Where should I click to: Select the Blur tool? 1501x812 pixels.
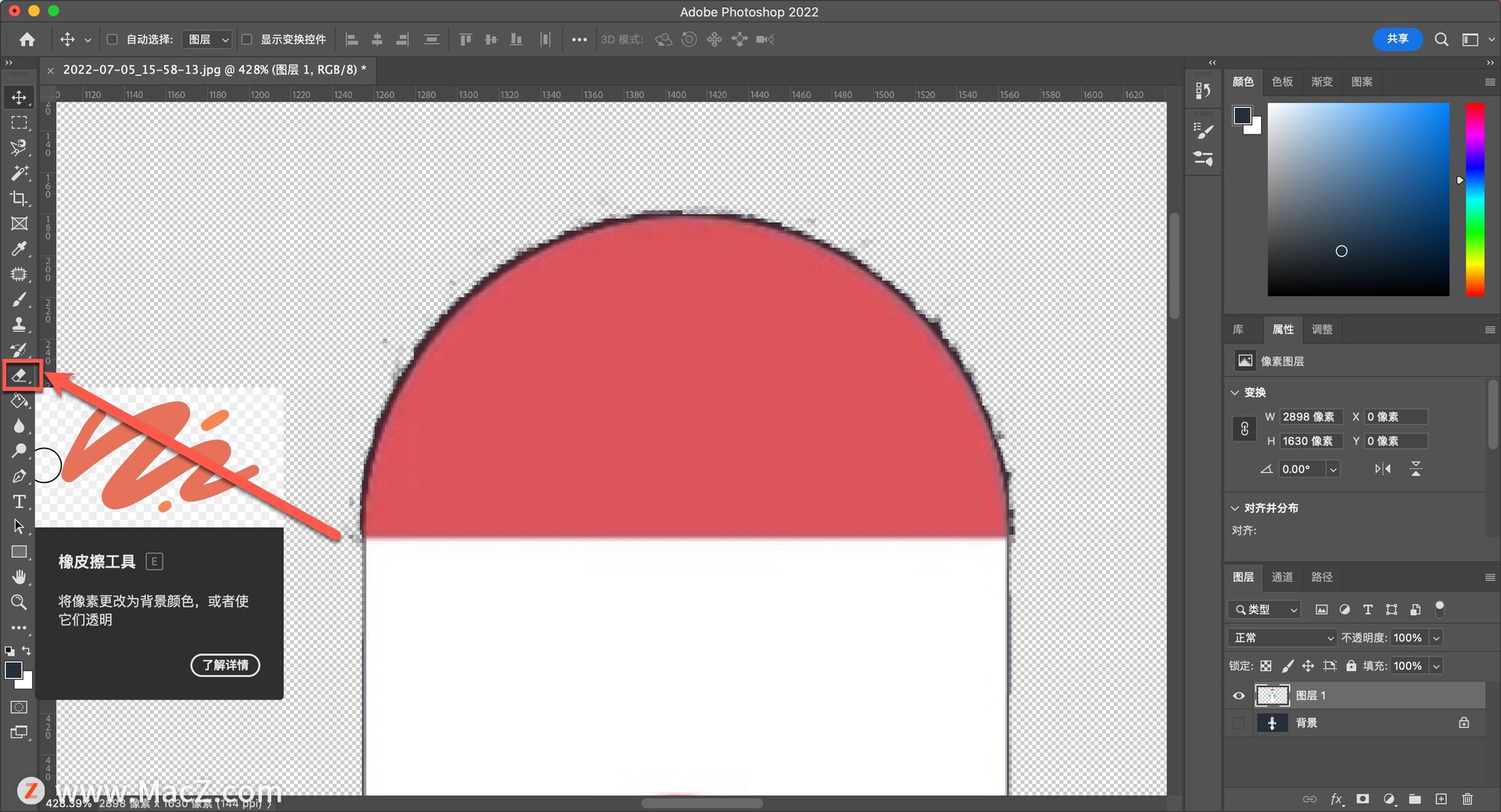pos(19,426)
